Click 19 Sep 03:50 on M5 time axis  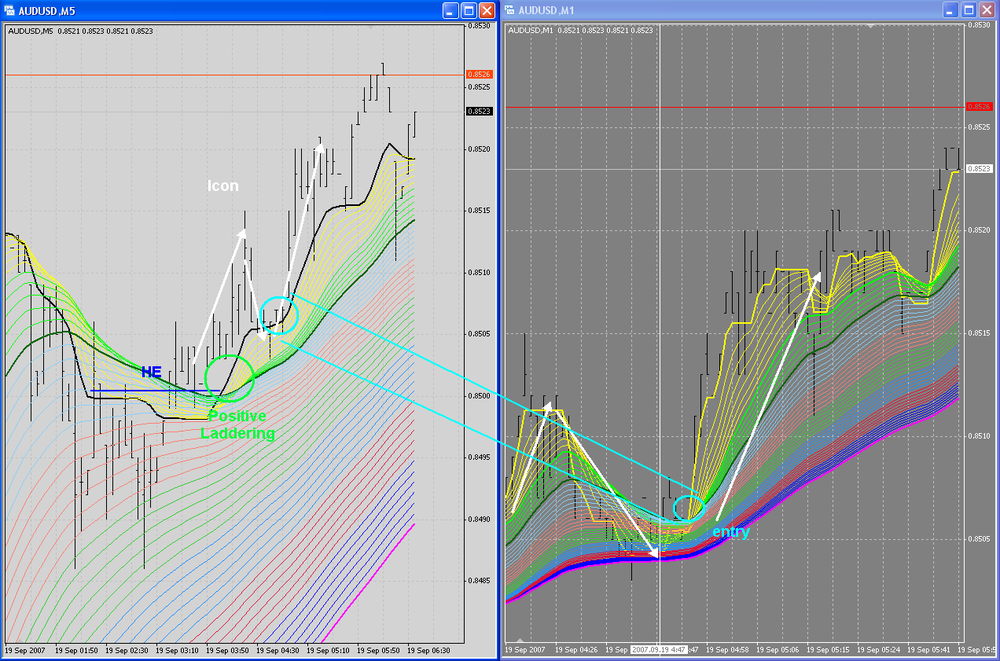click(228, 651)
